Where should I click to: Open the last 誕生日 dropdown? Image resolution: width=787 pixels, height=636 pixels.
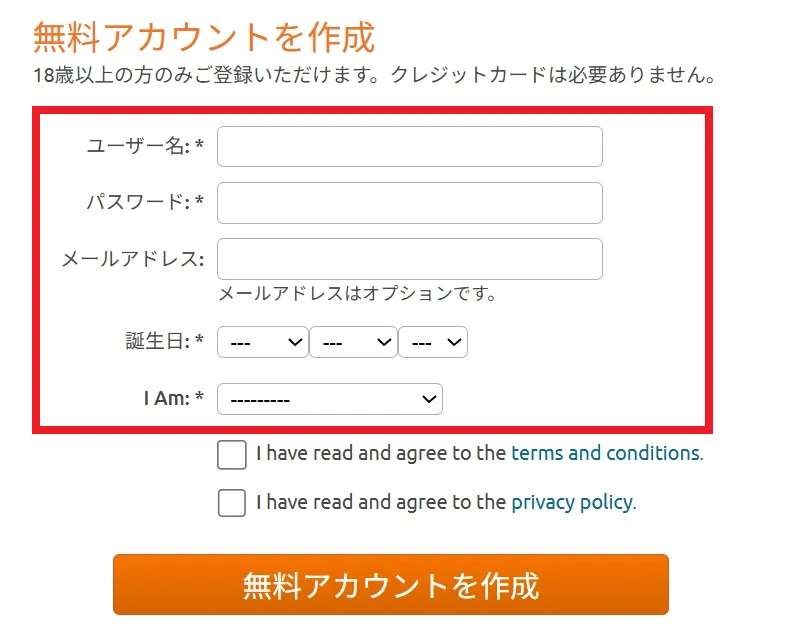click(x=433, y=343)
